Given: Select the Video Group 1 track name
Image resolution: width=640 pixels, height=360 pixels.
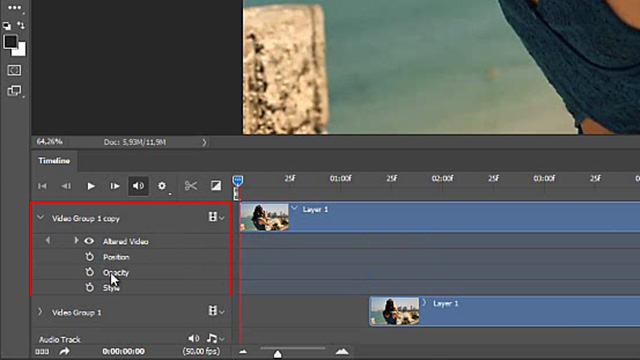Looking at the screenshot, I should (x=77, y=313).
